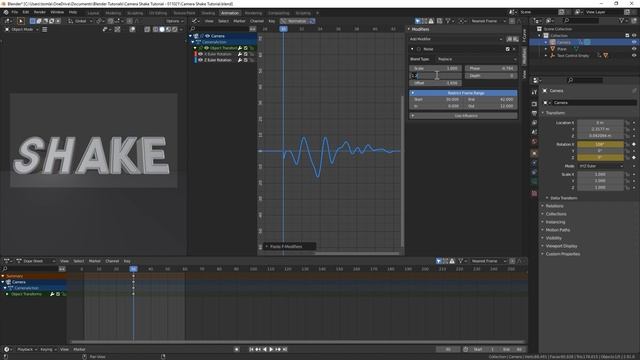The image size is (640, 360).
Task: Open the dope sheet Marker menu
Action: (x=95, y=261)
